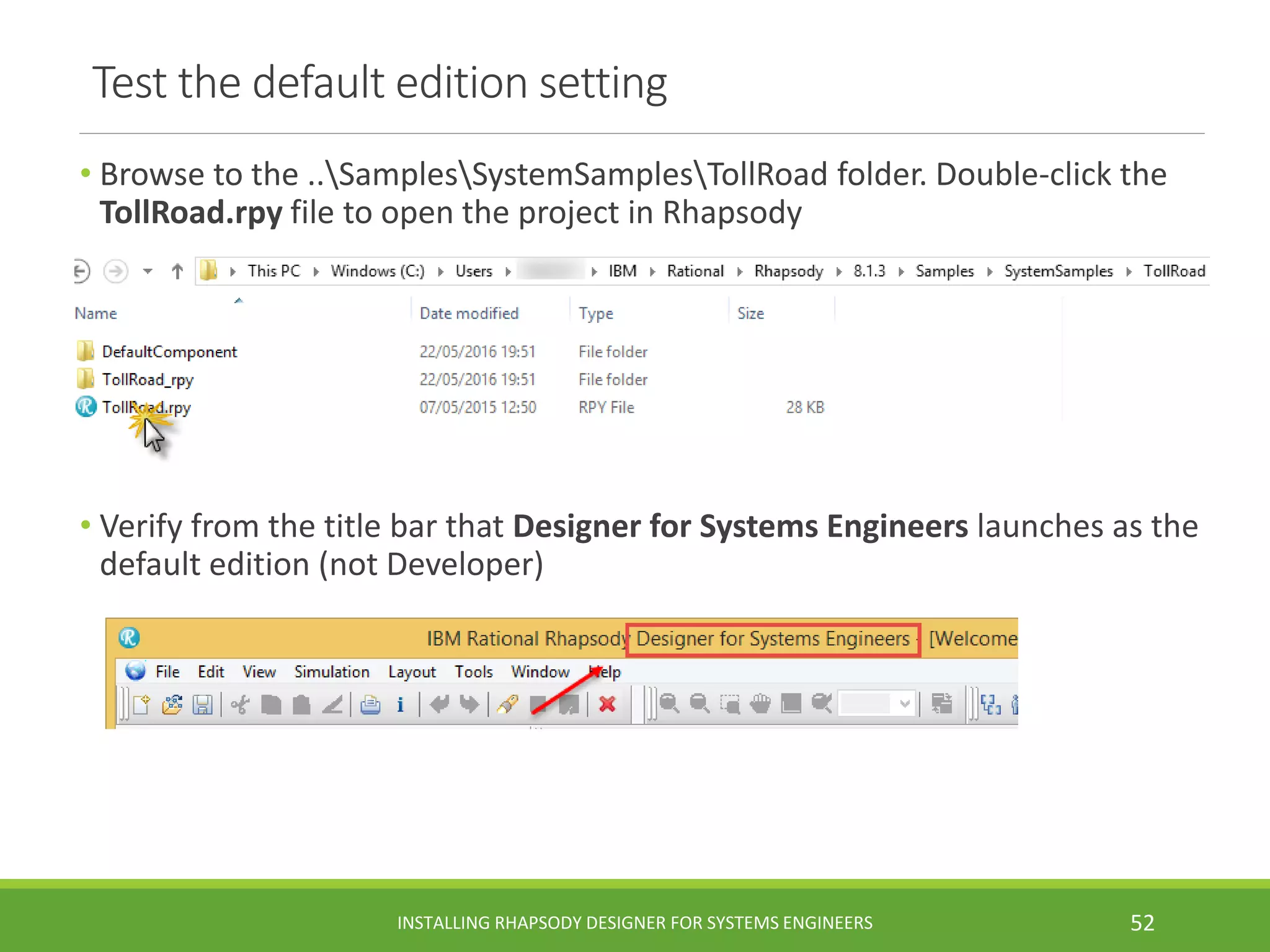Screen dimensions: 1270x952
Task: Click the Rhapsody icon of TollRoad.rpy
Action: point(86,407)
